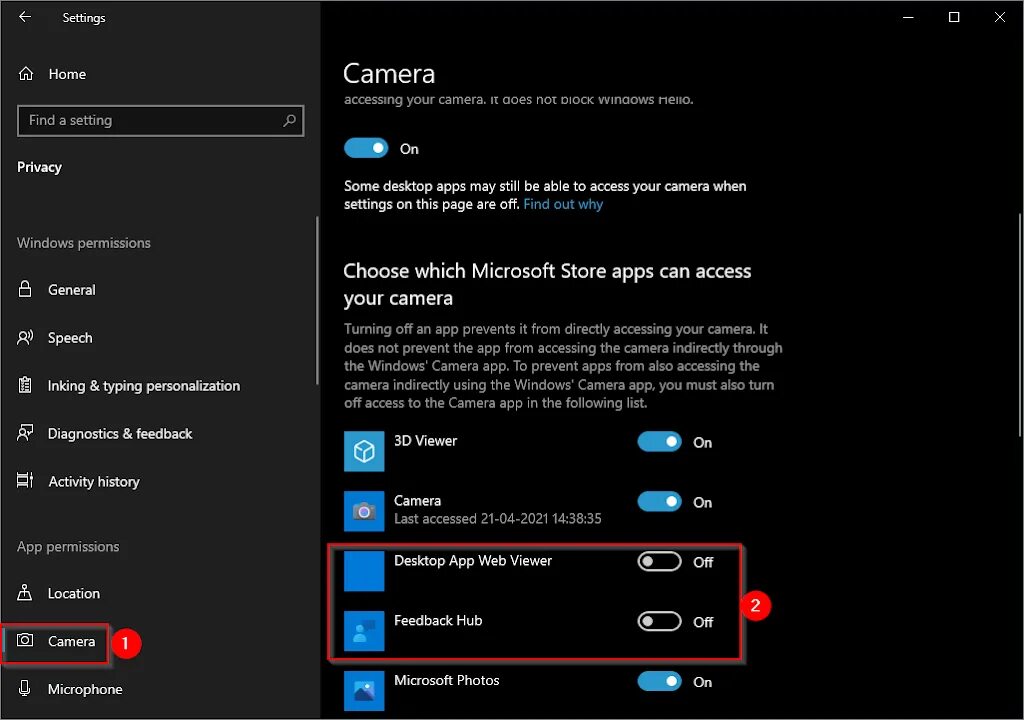Click the 3D Viewer app icon
This screenshot has width=1024, height=720.
pyautogui.click(x=364, y=451)
